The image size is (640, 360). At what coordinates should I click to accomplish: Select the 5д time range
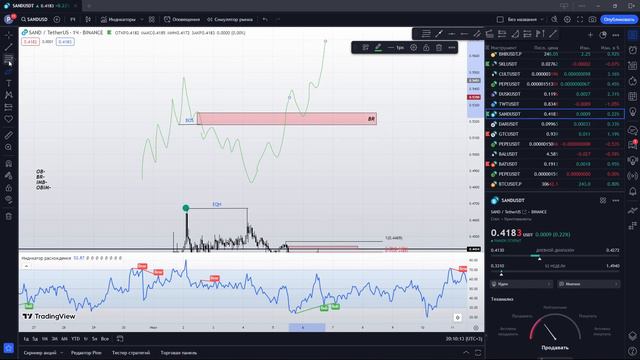coord(35,339)
